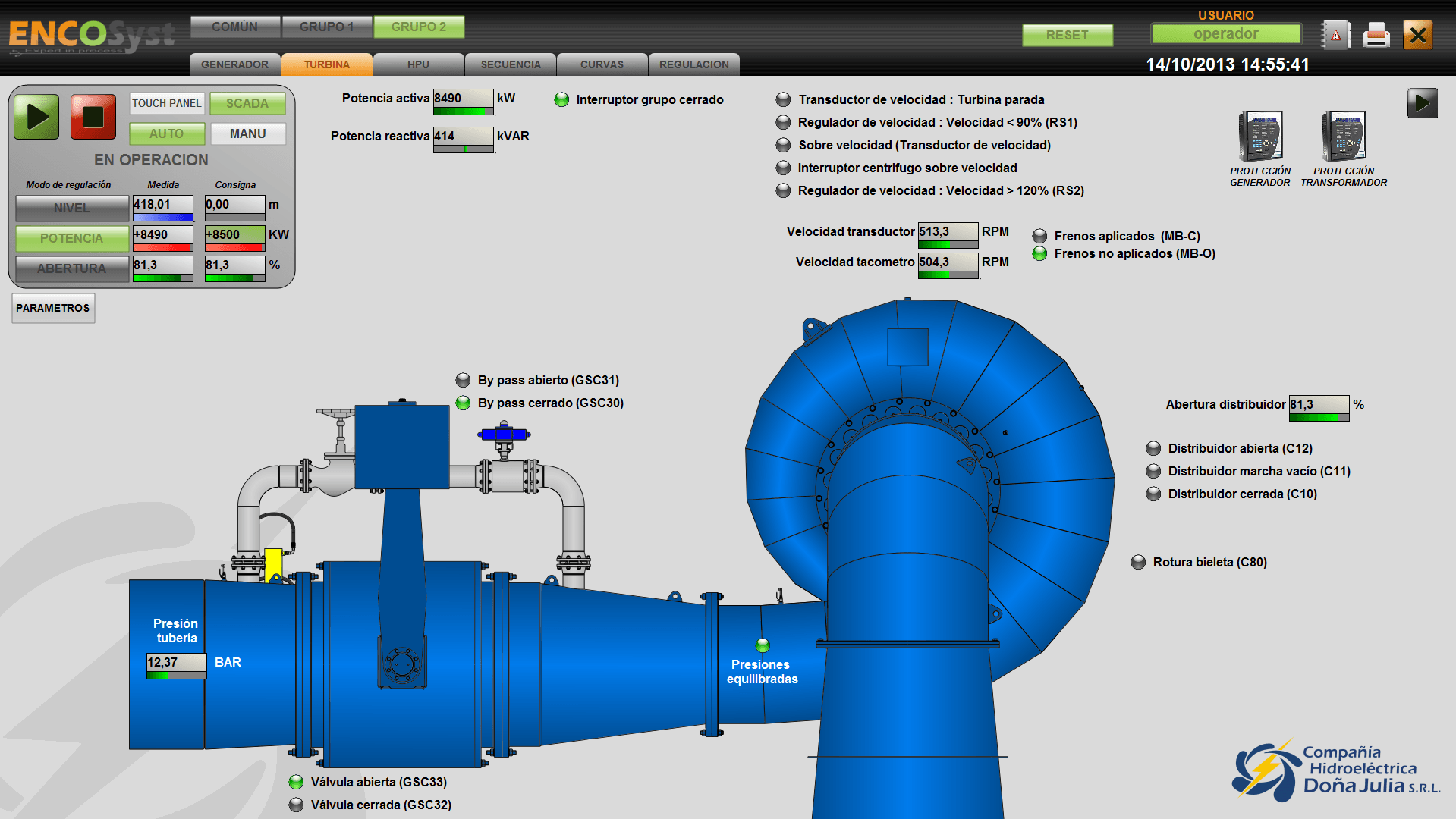Click the printer icon
The image size is (1456, 819).
(1376, 33)
